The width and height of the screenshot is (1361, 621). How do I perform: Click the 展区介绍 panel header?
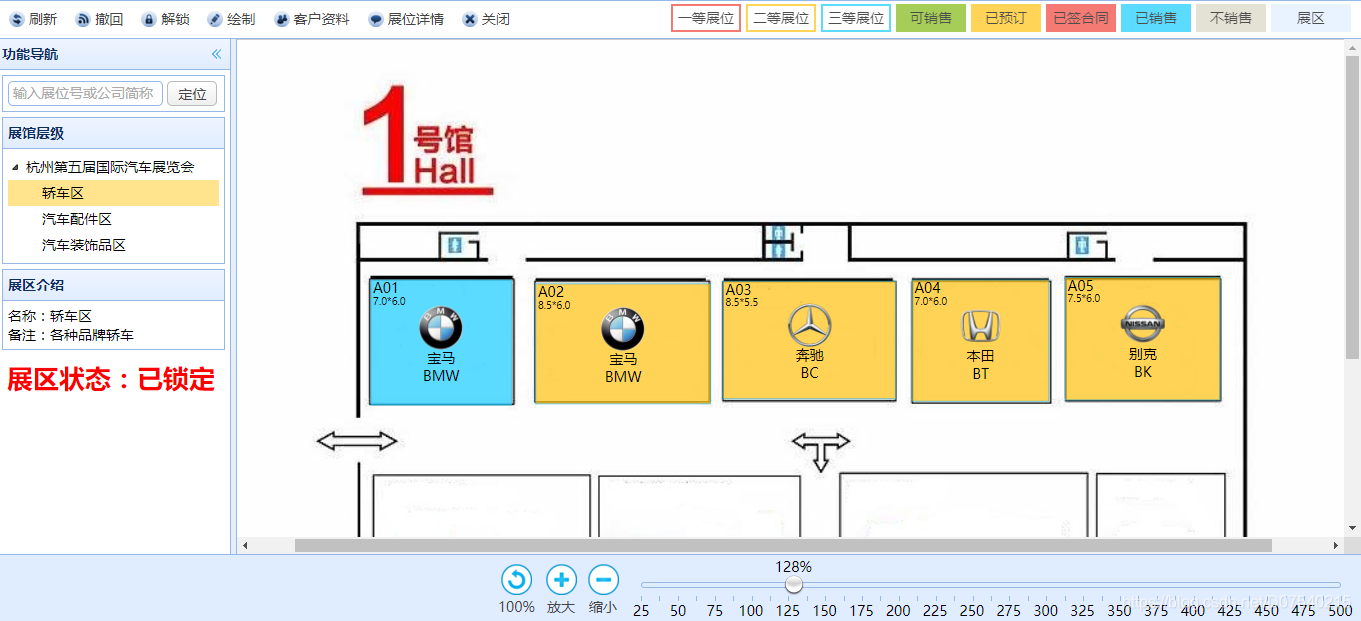113,285
